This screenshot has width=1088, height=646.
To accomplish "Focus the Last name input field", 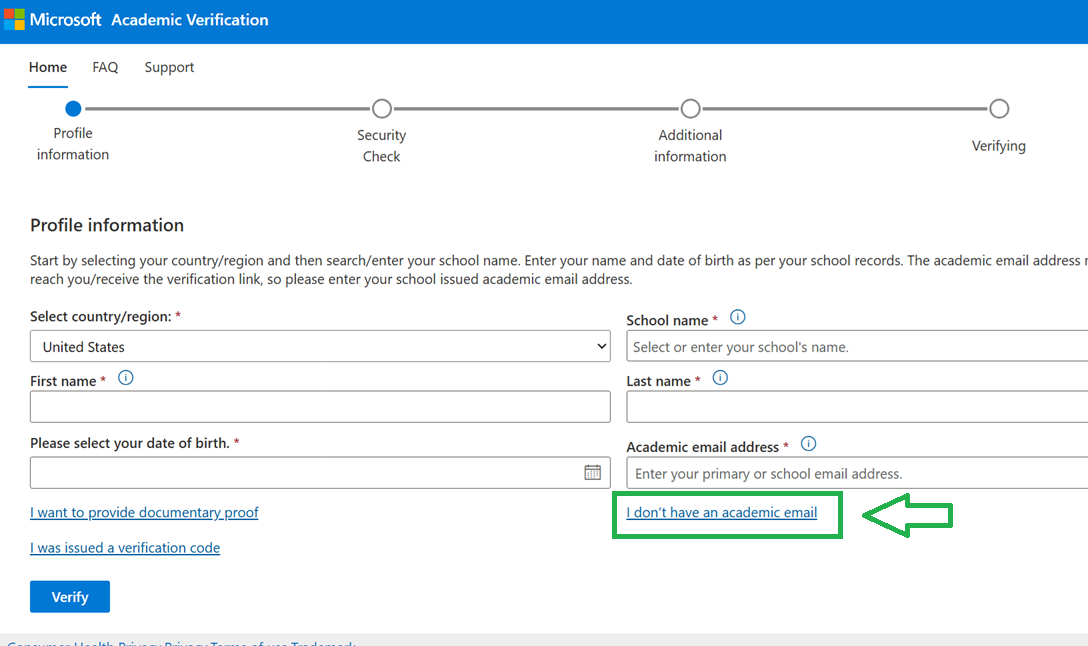I will tap(857, 407).
